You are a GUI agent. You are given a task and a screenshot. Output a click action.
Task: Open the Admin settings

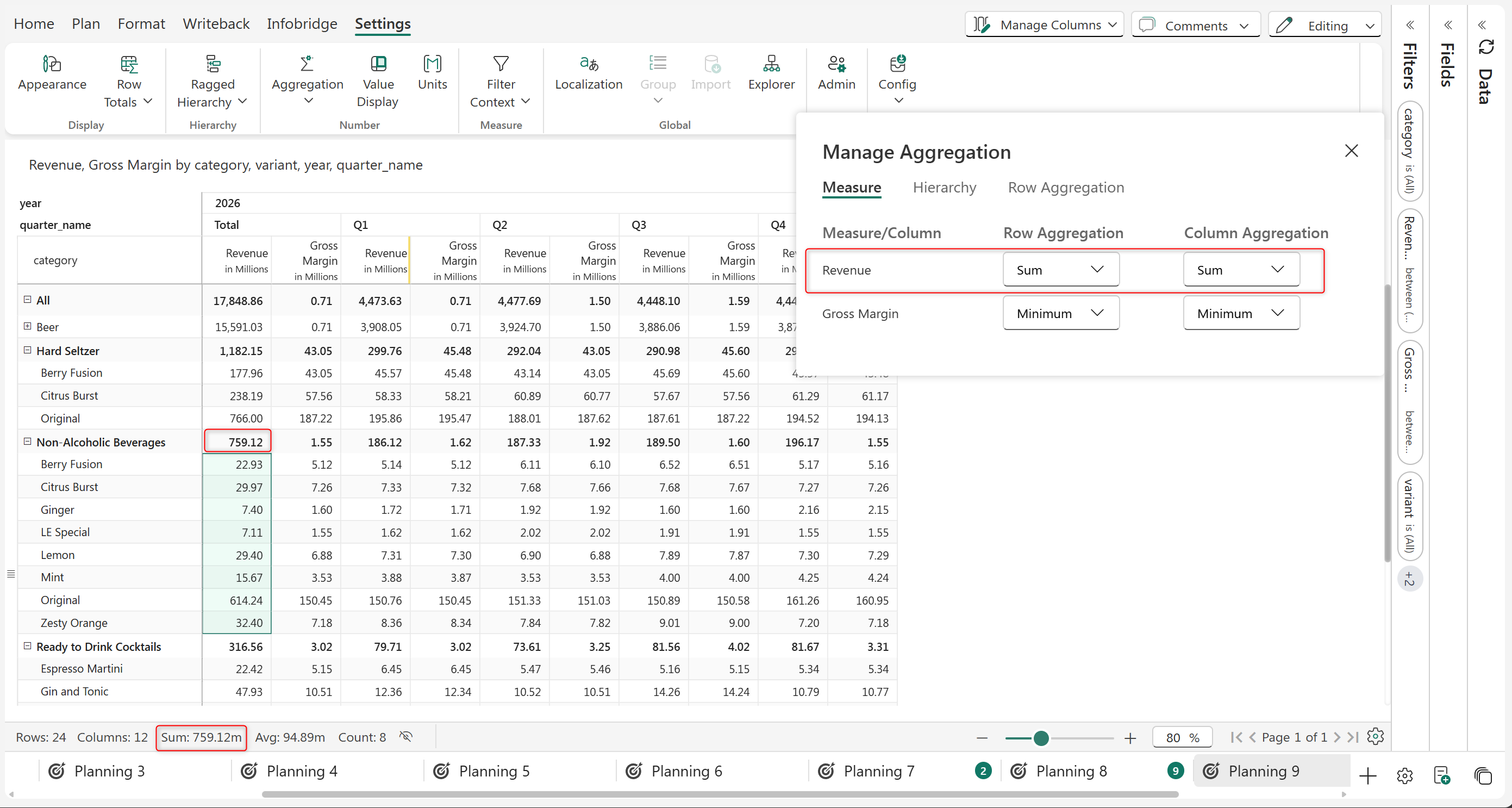(836, 72)
